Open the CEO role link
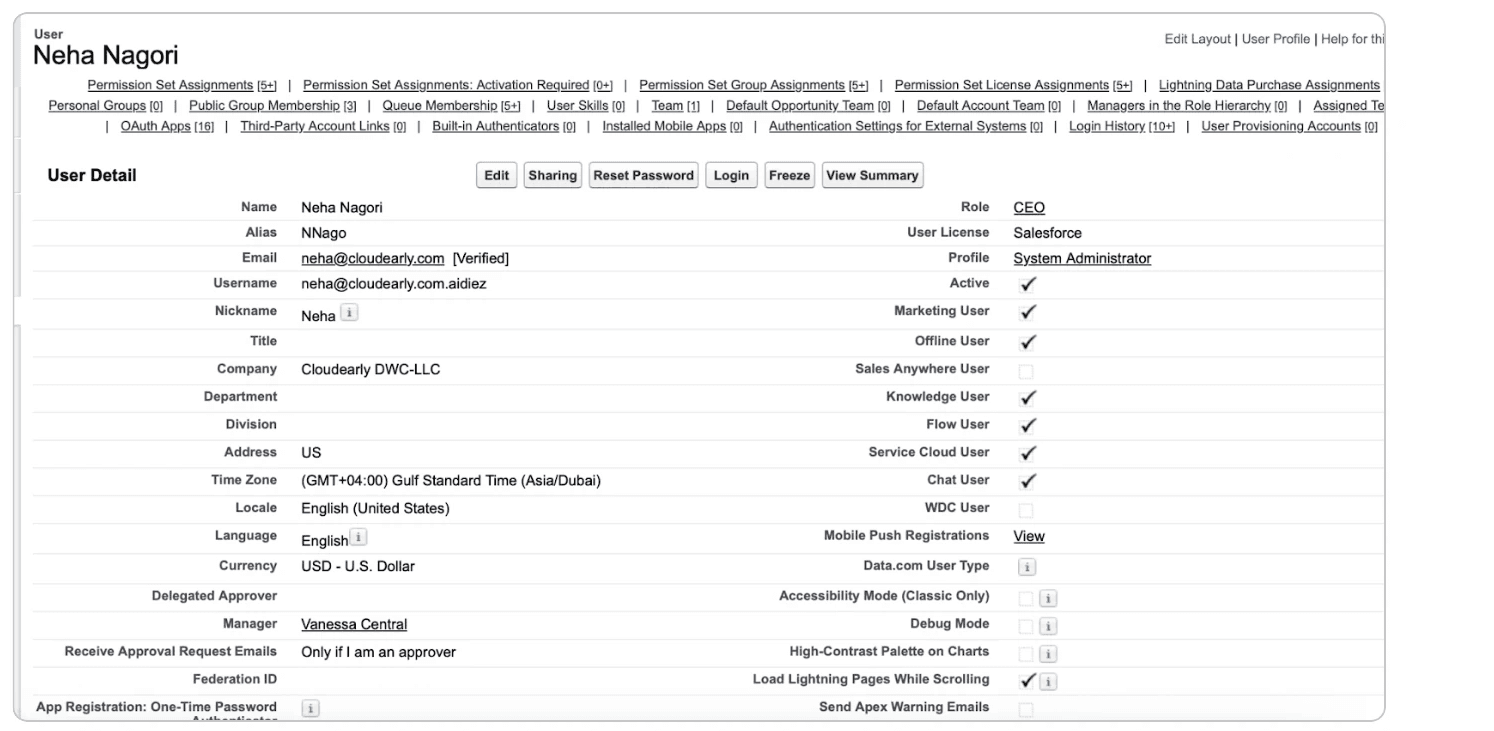1494x731 pixels. 1029,208
